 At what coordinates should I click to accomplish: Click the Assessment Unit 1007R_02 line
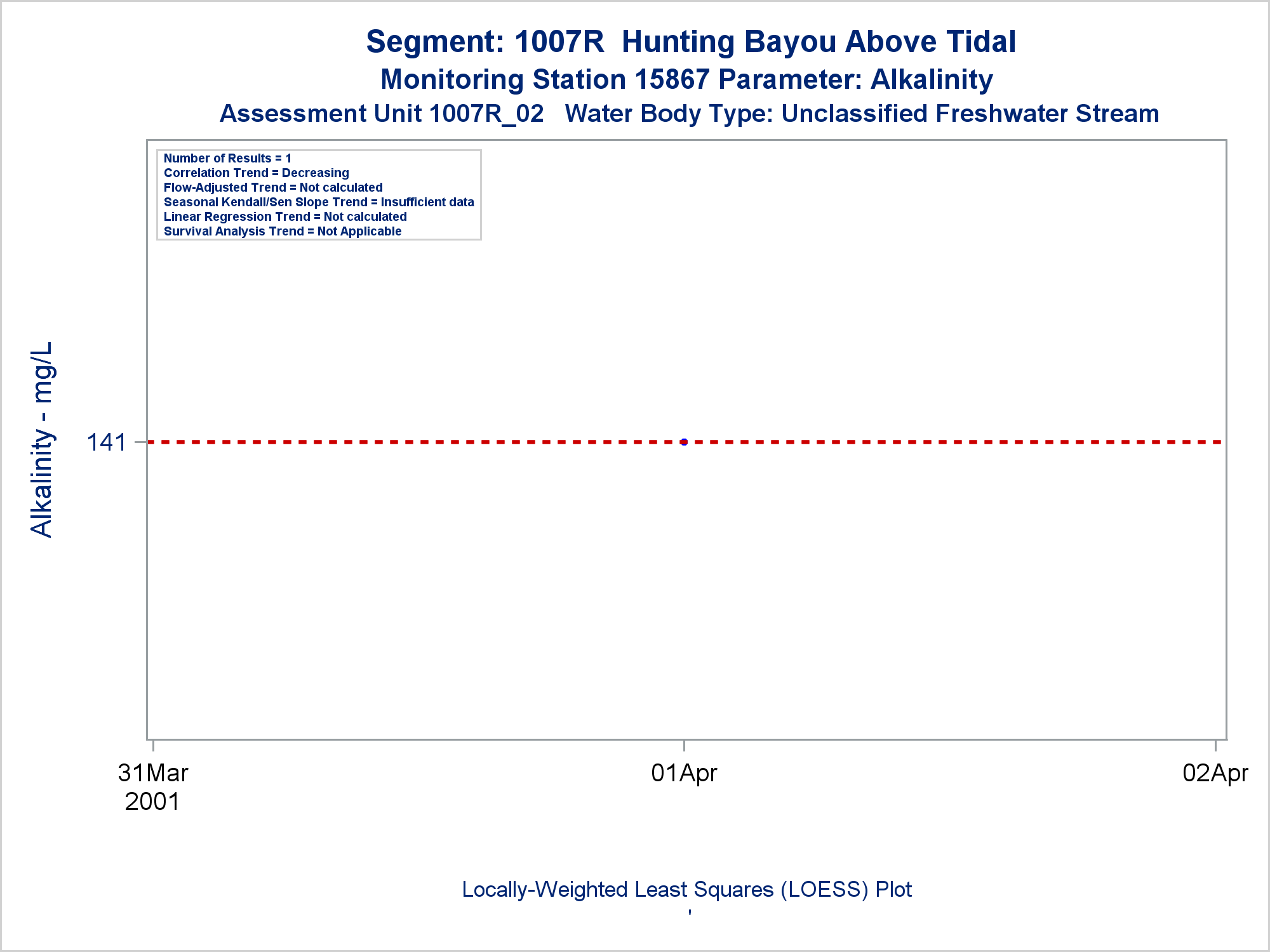tap(382, 114)
